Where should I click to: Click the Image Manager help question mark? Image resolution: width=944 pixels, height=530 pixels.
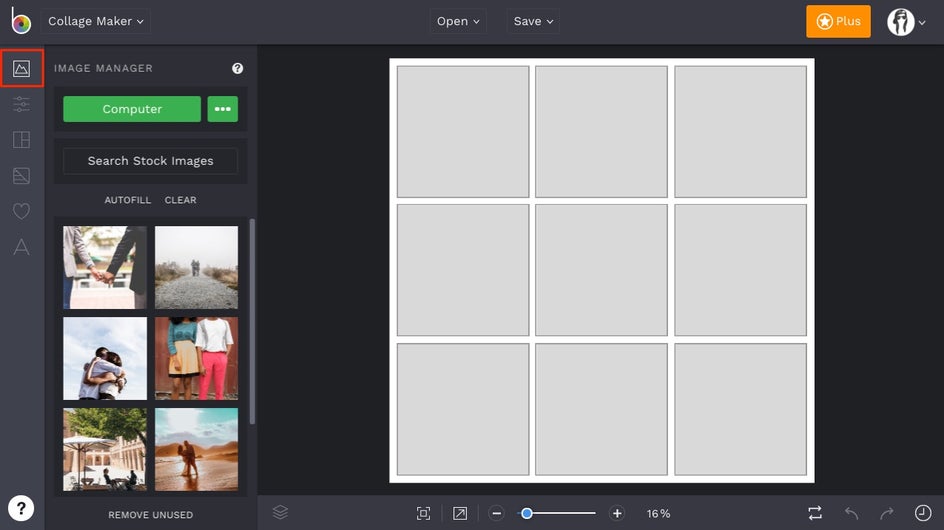coord(238,68)
